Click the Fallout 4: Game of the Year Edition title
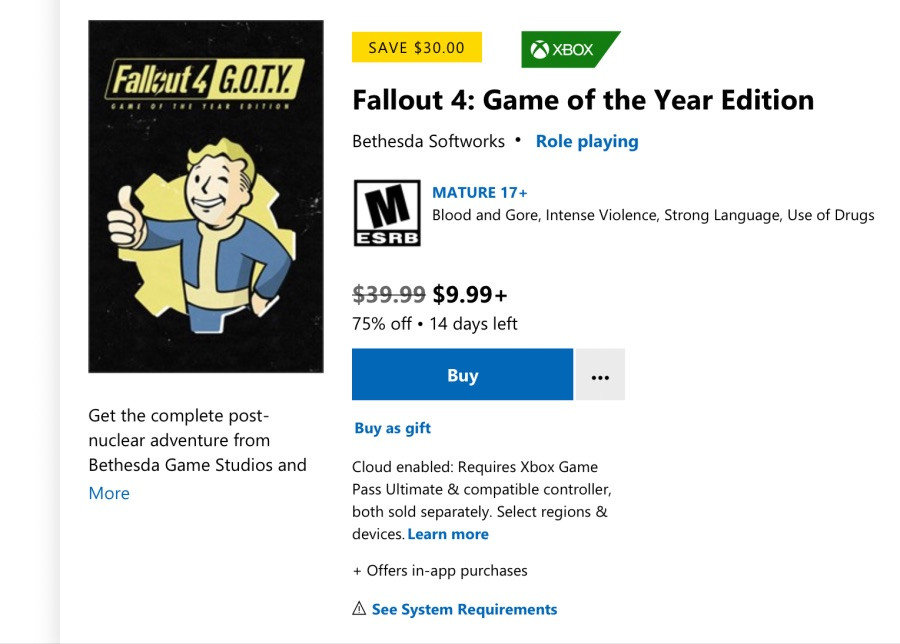 point(583,100)
